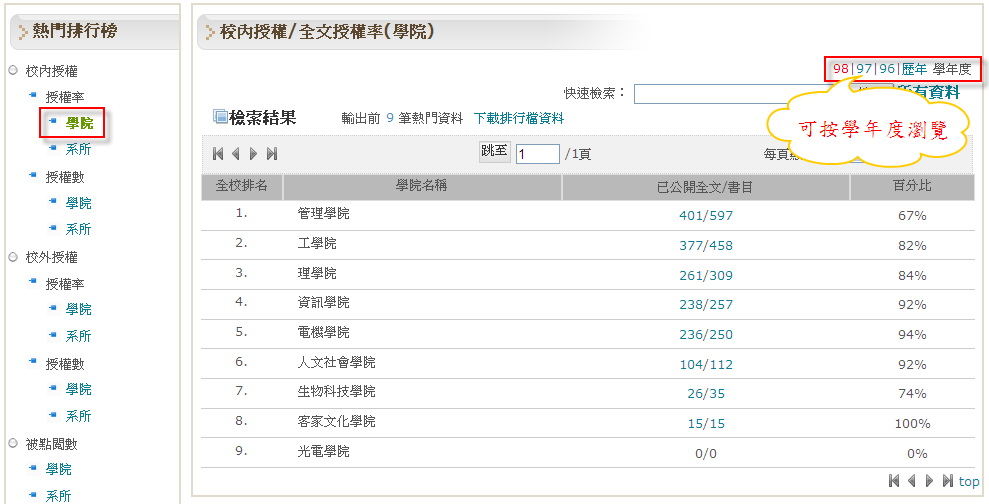Image resolution: width=989 pixels, height=504 pixels.
Task: Switch to academic year 97
Action: (x=864, y=69)
